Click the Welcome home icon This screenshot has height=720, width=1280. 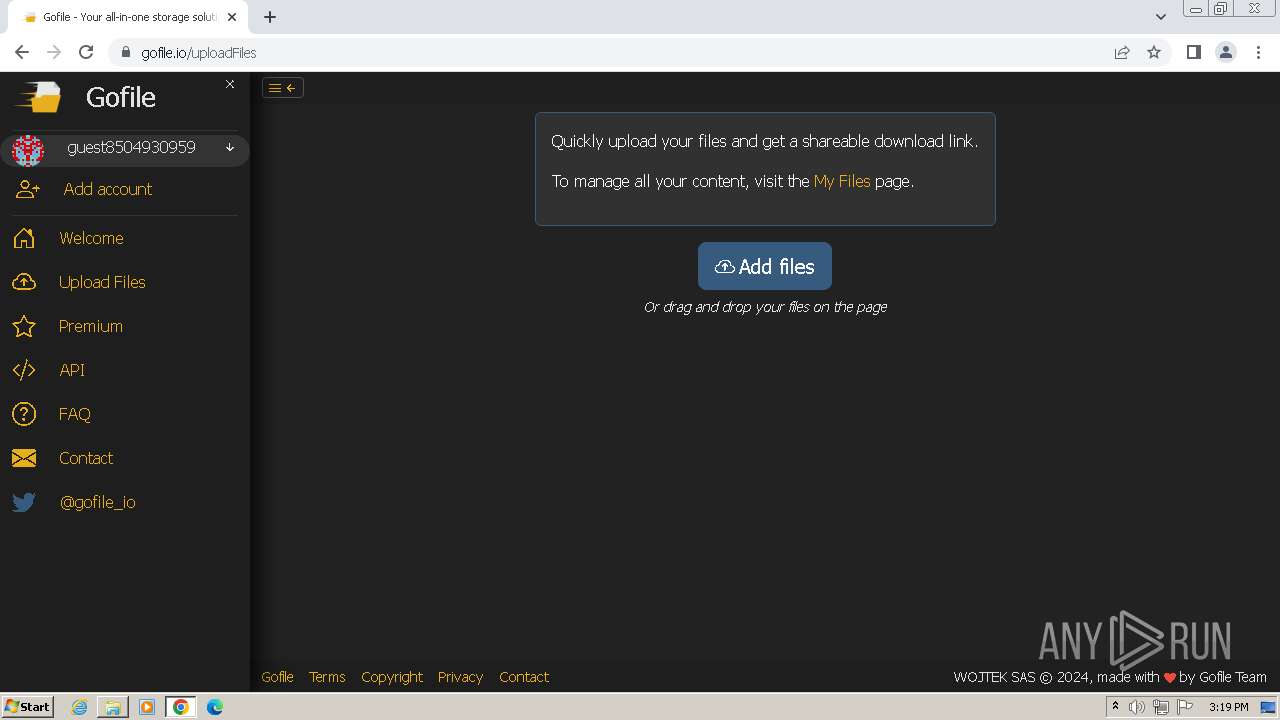coord(24,238)
